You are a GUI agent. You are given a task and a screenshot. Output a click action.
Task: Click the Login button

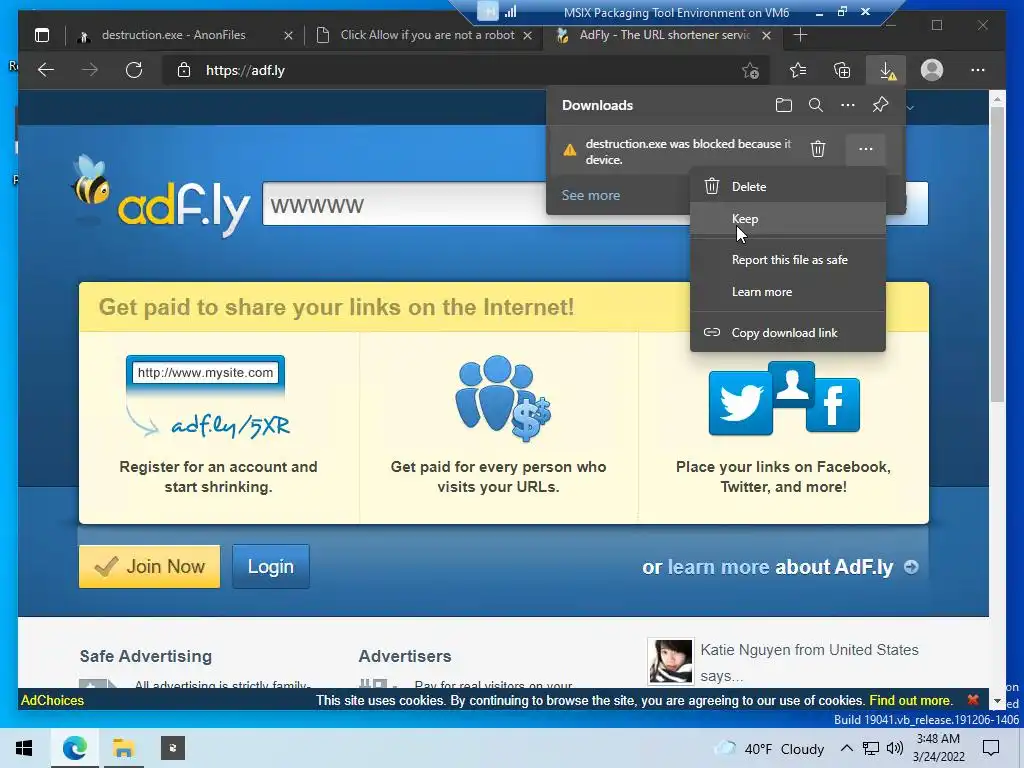270,566
